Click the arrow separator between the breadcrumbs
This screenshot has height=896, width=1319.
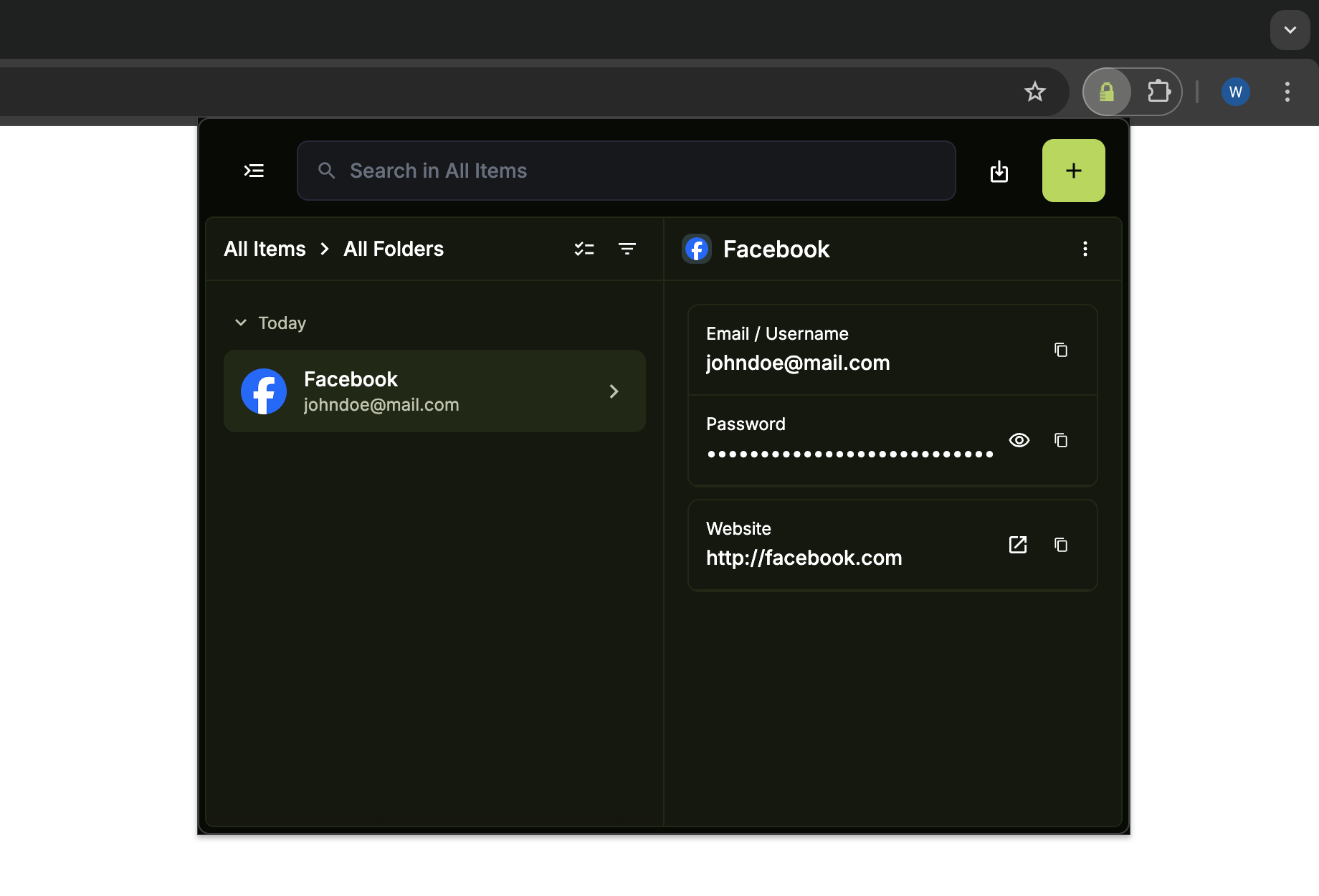[325, 249]
